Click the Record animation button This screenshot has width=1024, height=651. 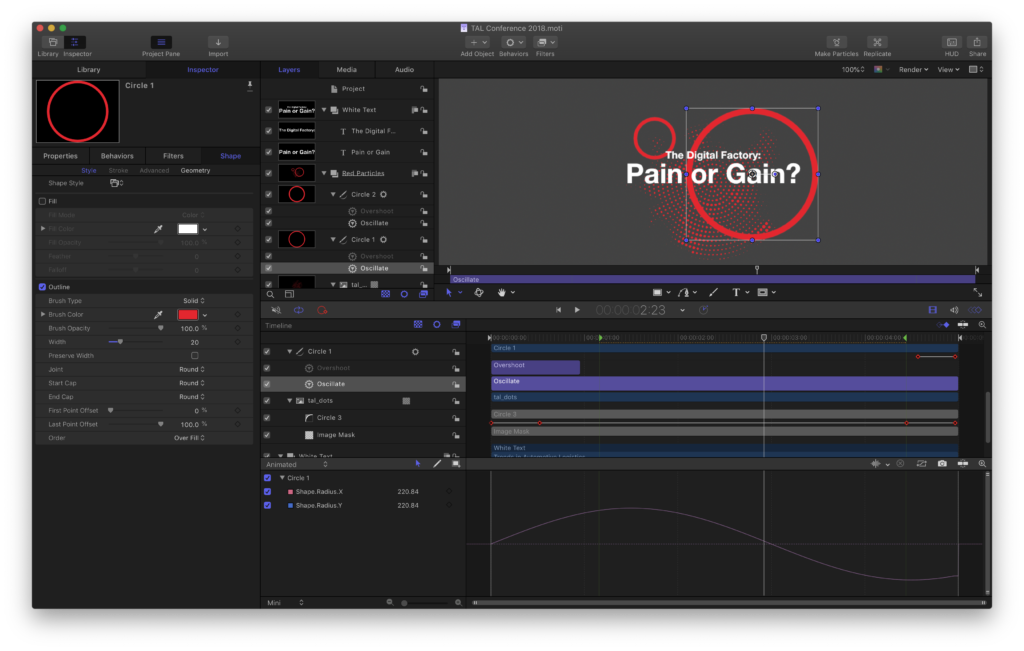(x=322, y=310)
